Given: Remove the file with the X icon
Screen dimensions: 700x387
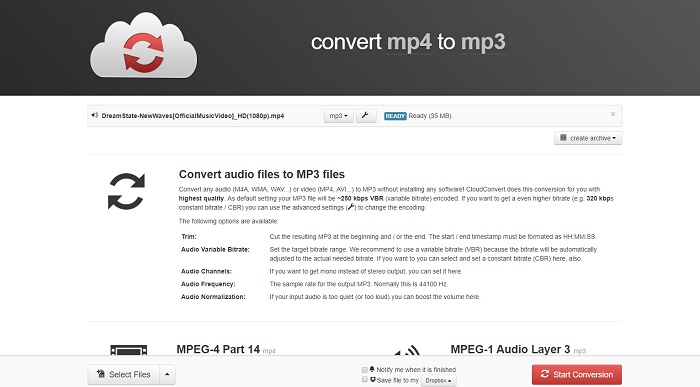Looking at the screenshot, I should tap(613, 114).
